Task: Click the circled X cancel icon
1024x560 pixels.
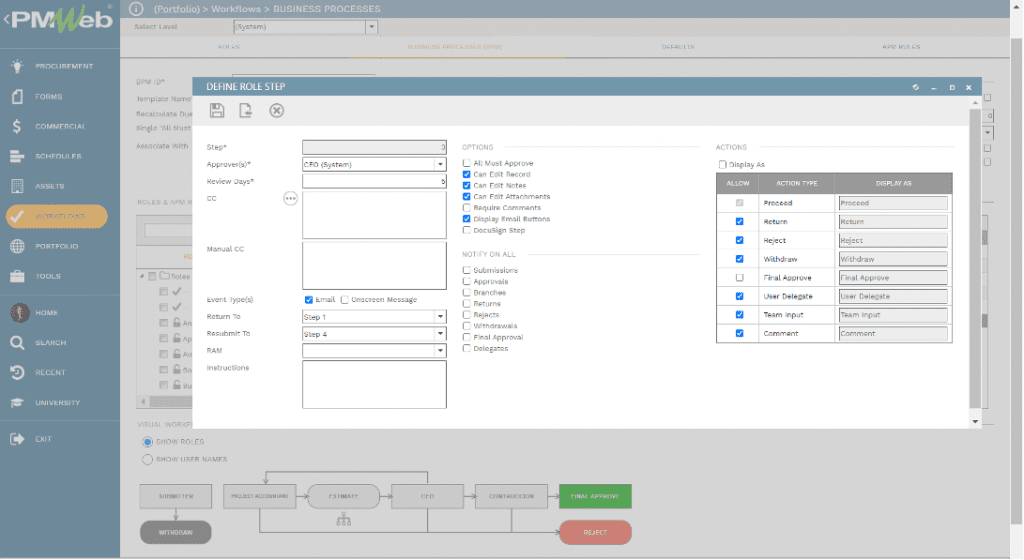Action: pos(277,110)
